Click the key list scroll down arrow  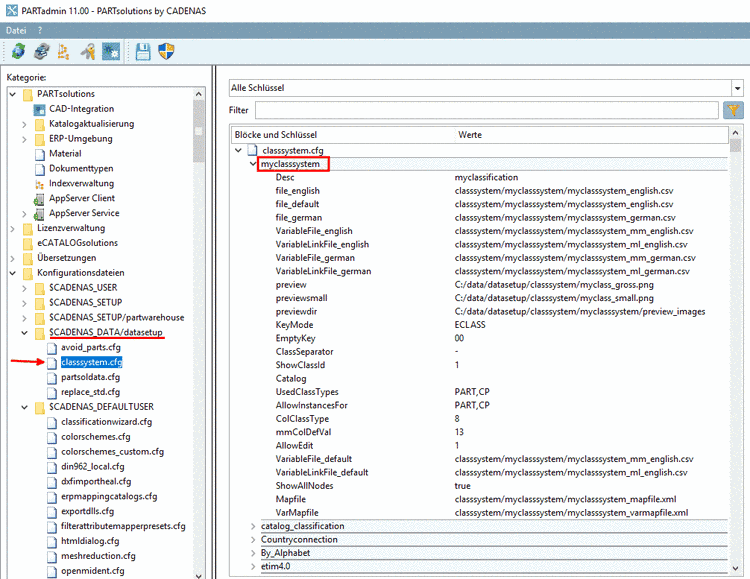736,568
